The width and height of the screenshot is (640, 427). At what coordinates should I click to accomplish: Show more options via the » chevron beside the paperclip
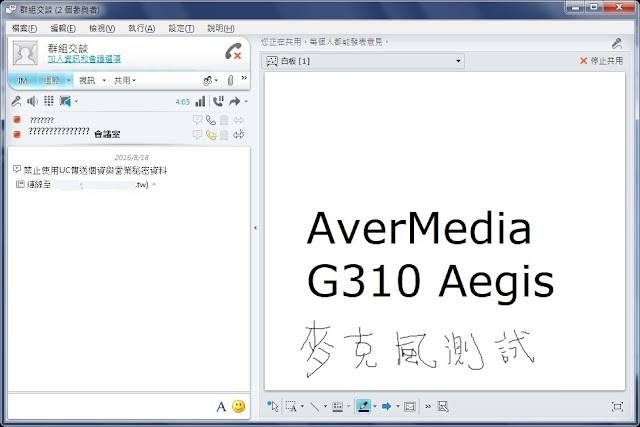pyautogui.click(x=244, y=78)
